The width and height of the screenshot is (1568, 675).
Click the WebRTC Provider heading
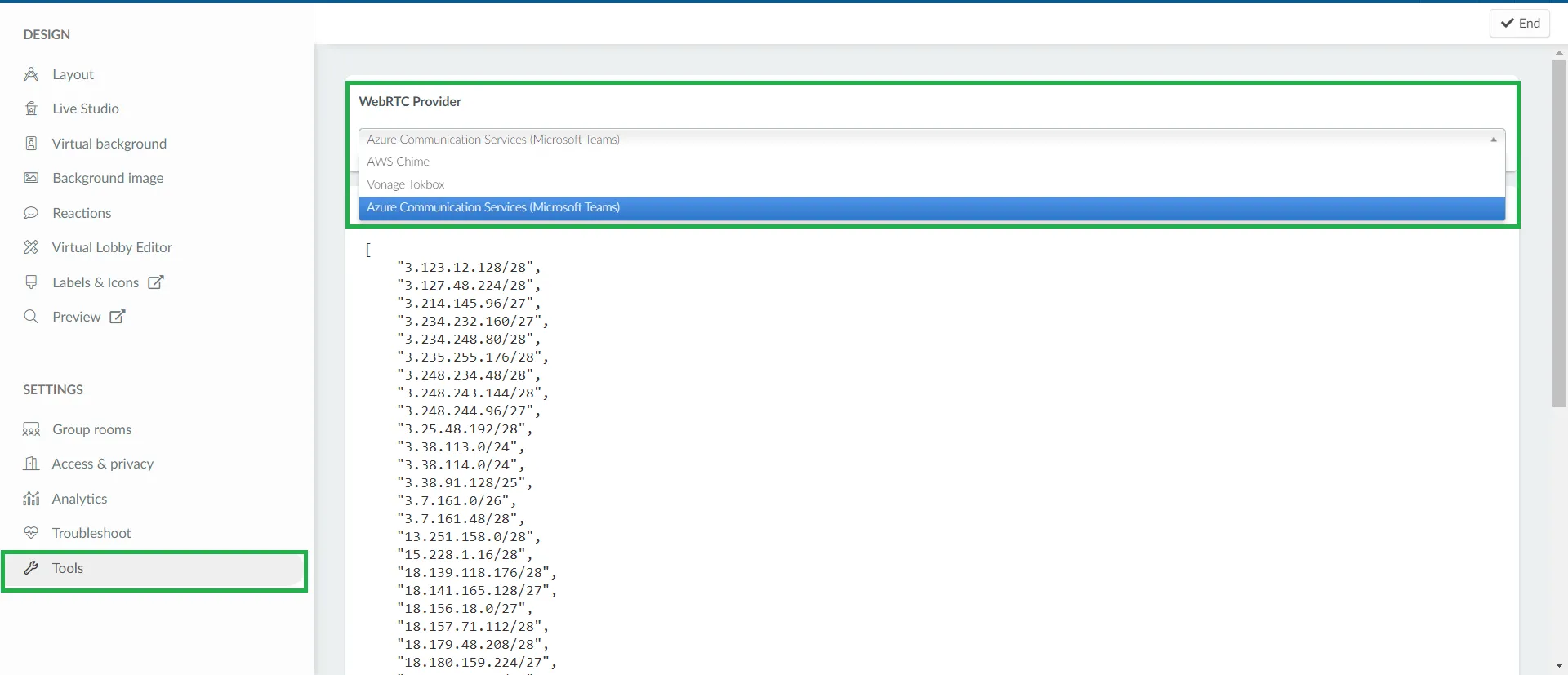(410, 101)
